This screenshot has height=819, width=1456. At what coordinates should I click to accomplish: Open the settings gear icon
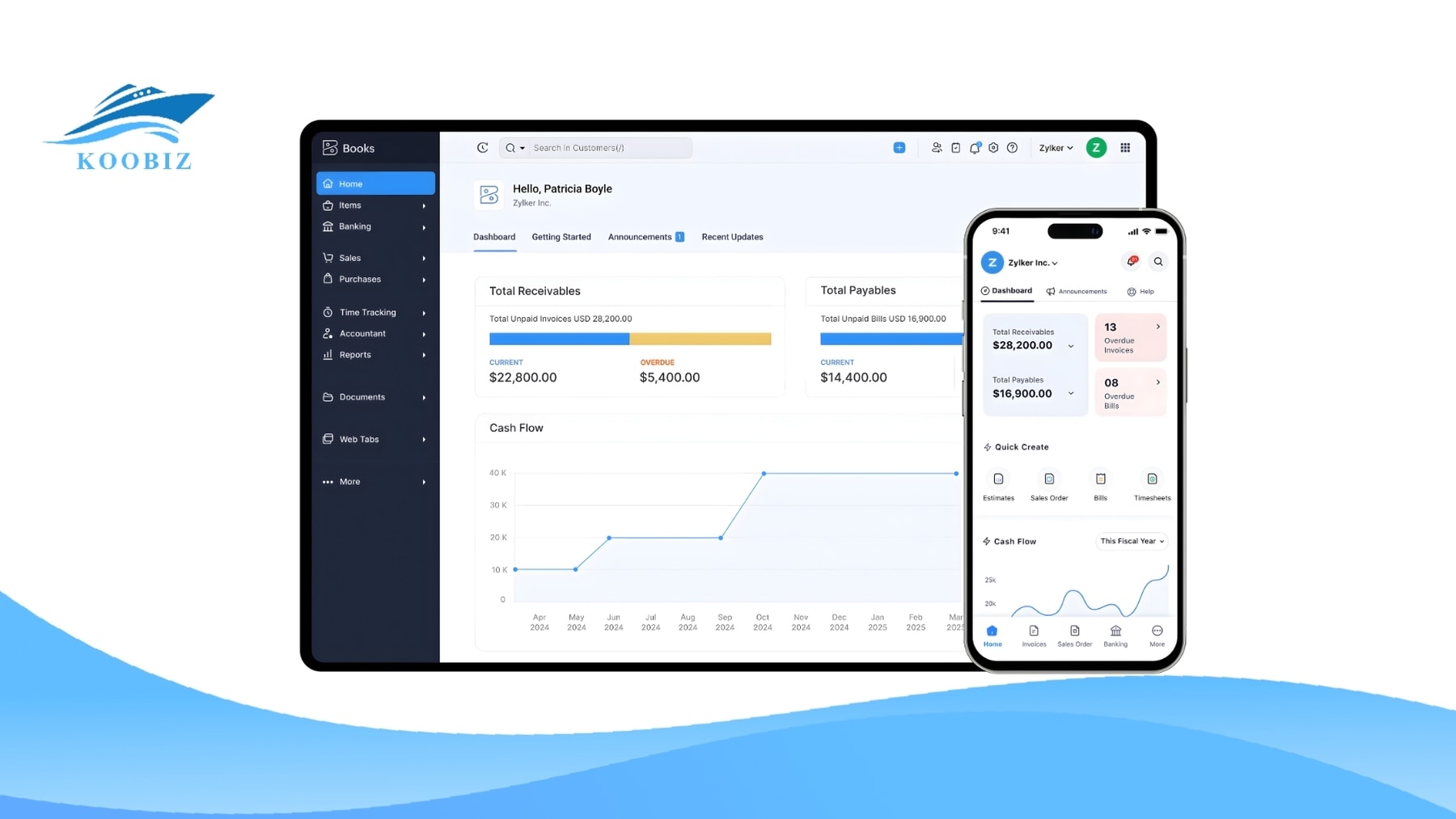(x=993, y=148)
